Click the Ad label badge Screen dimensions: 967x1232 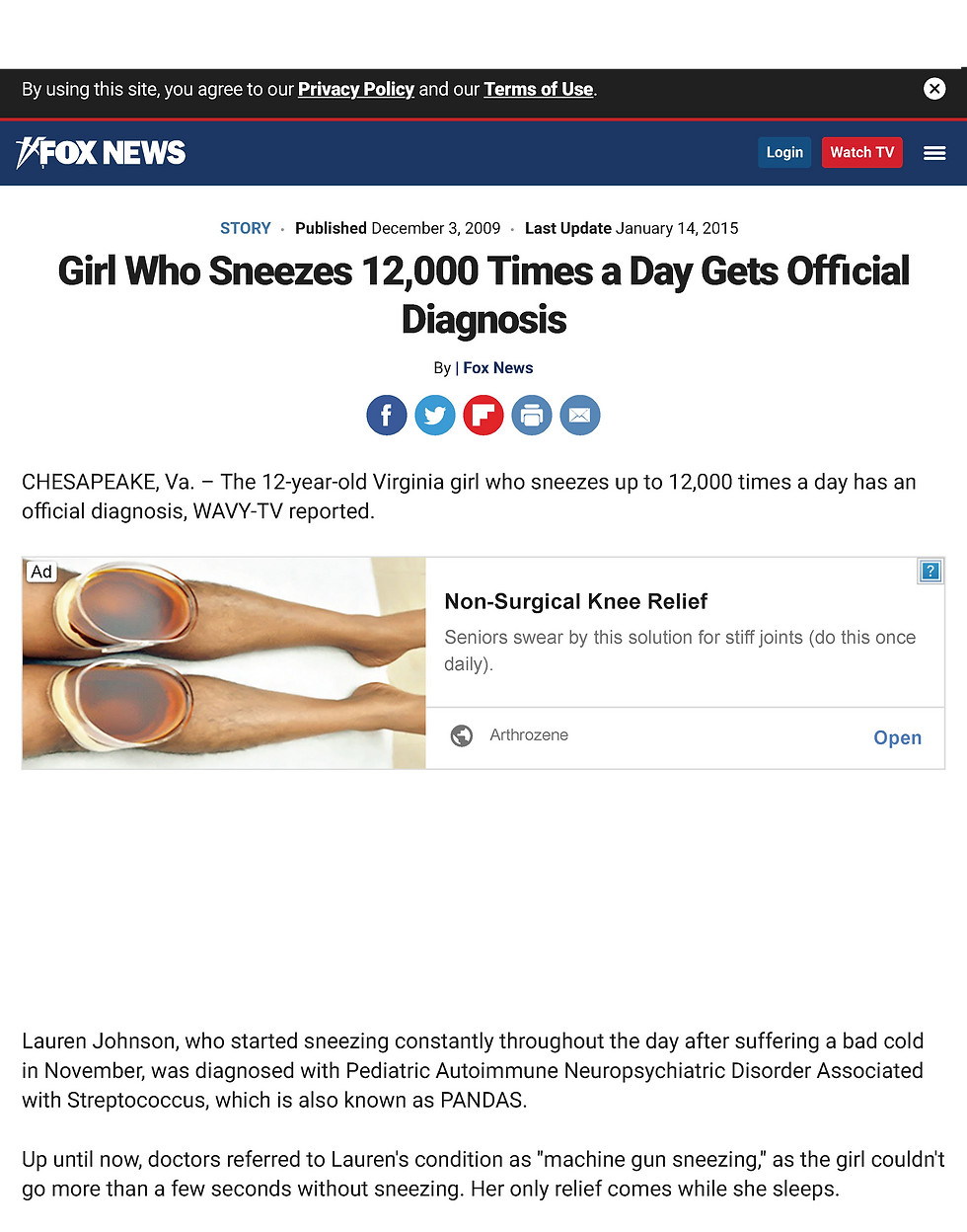pyautogui.click(x=41, y=572)
